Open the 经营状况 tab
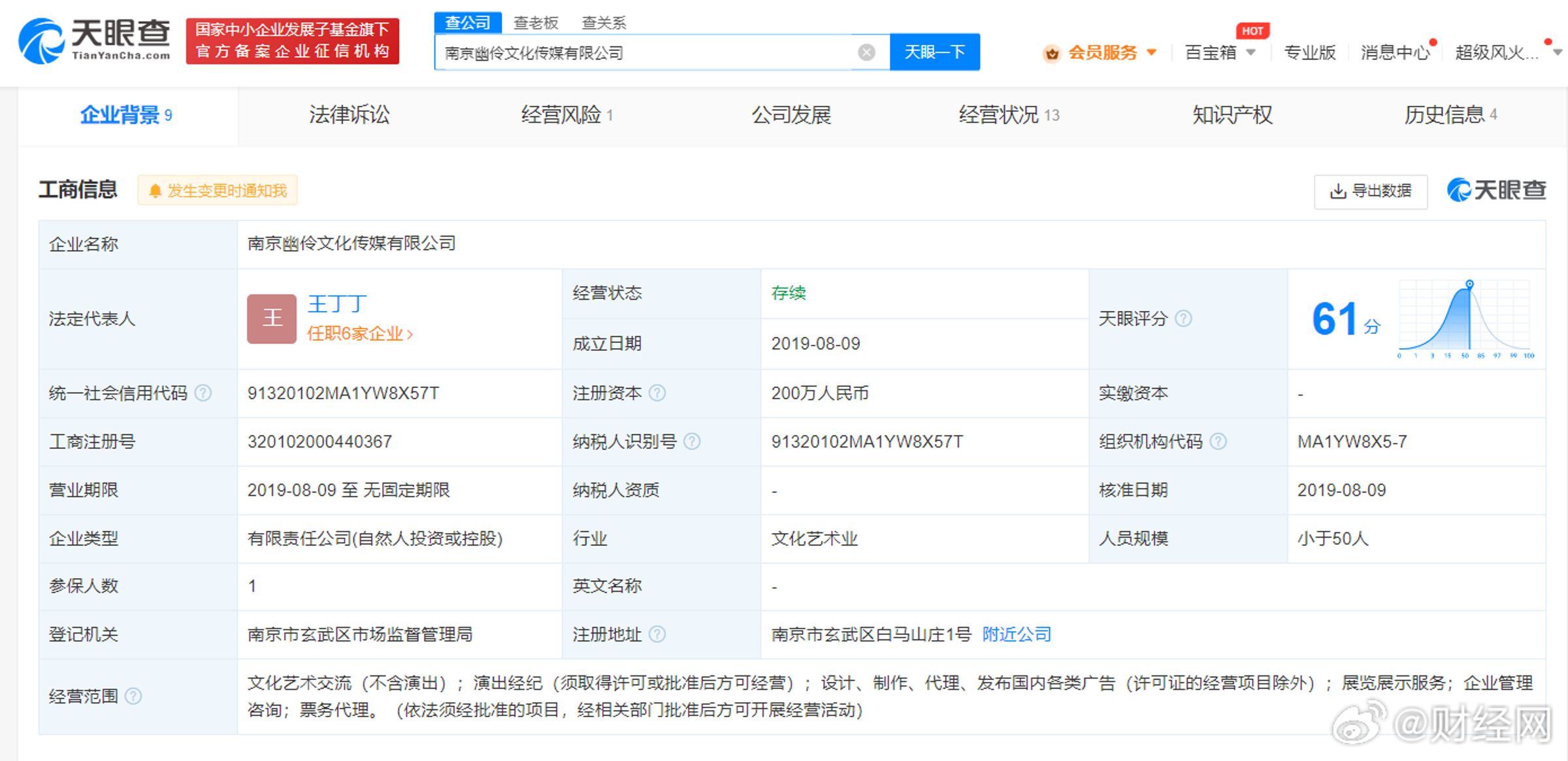The width and height of the screenshot is (1568, 761). coord(1009,115)
